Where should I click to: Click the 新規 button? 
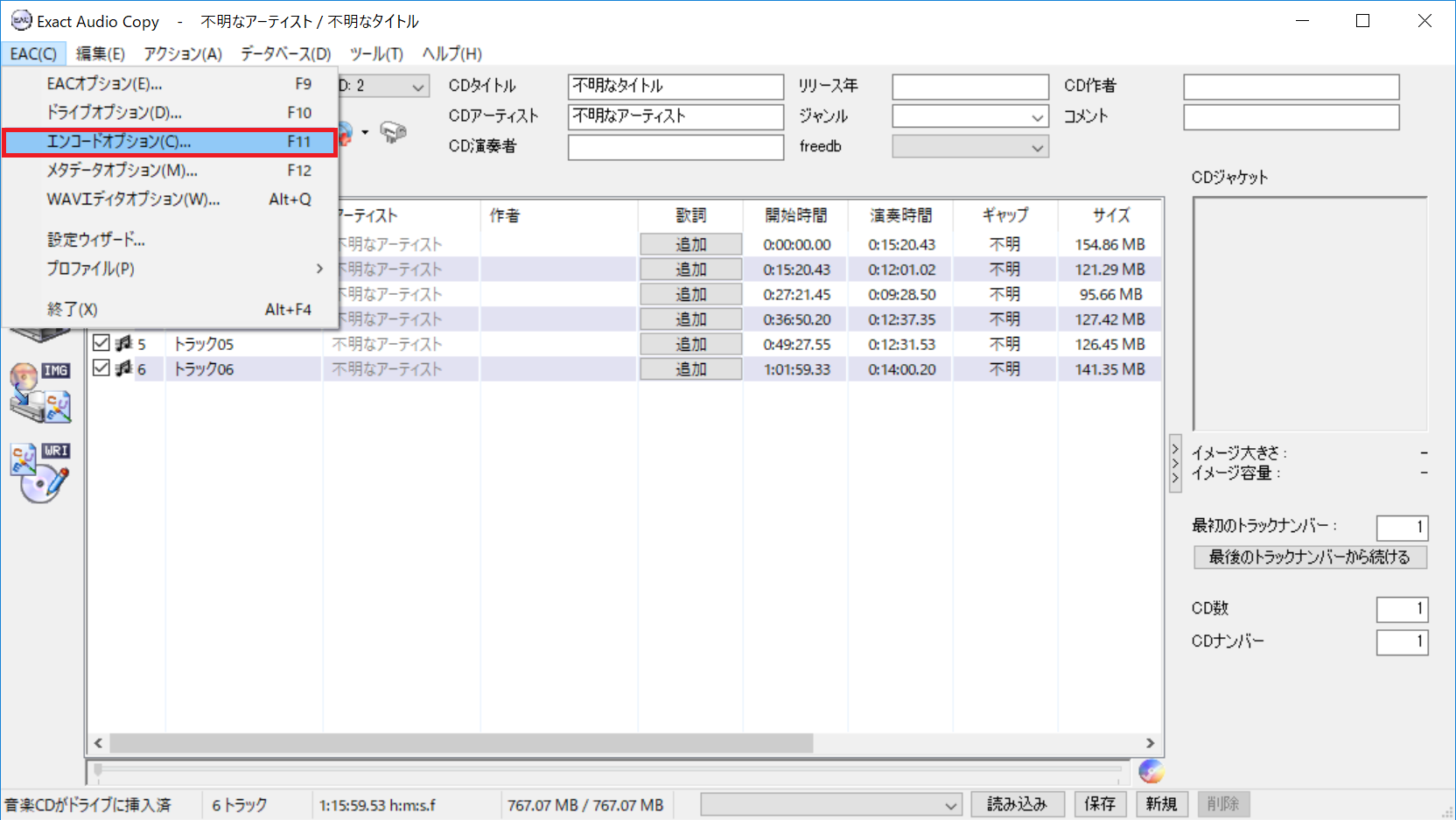(1161, 804)
